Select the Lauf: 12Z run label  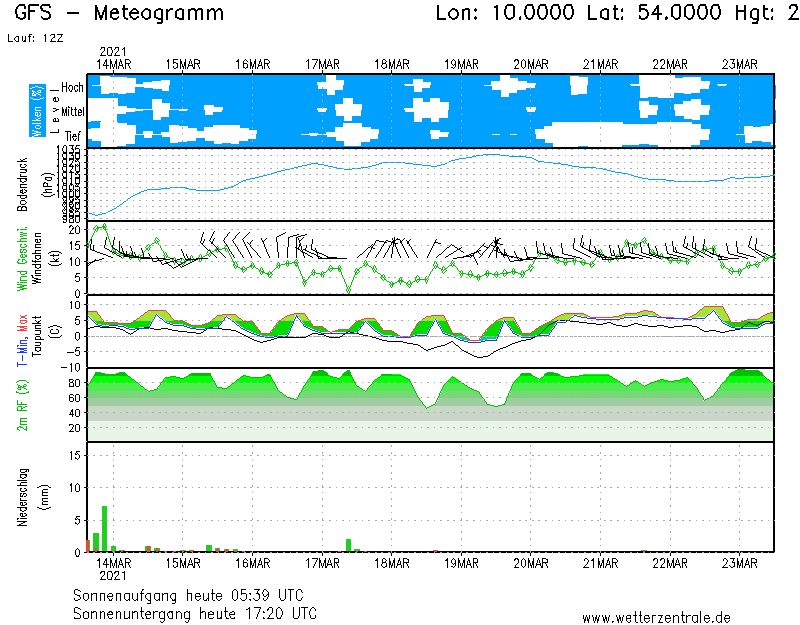pyautogui.click(x=34, y=38)
